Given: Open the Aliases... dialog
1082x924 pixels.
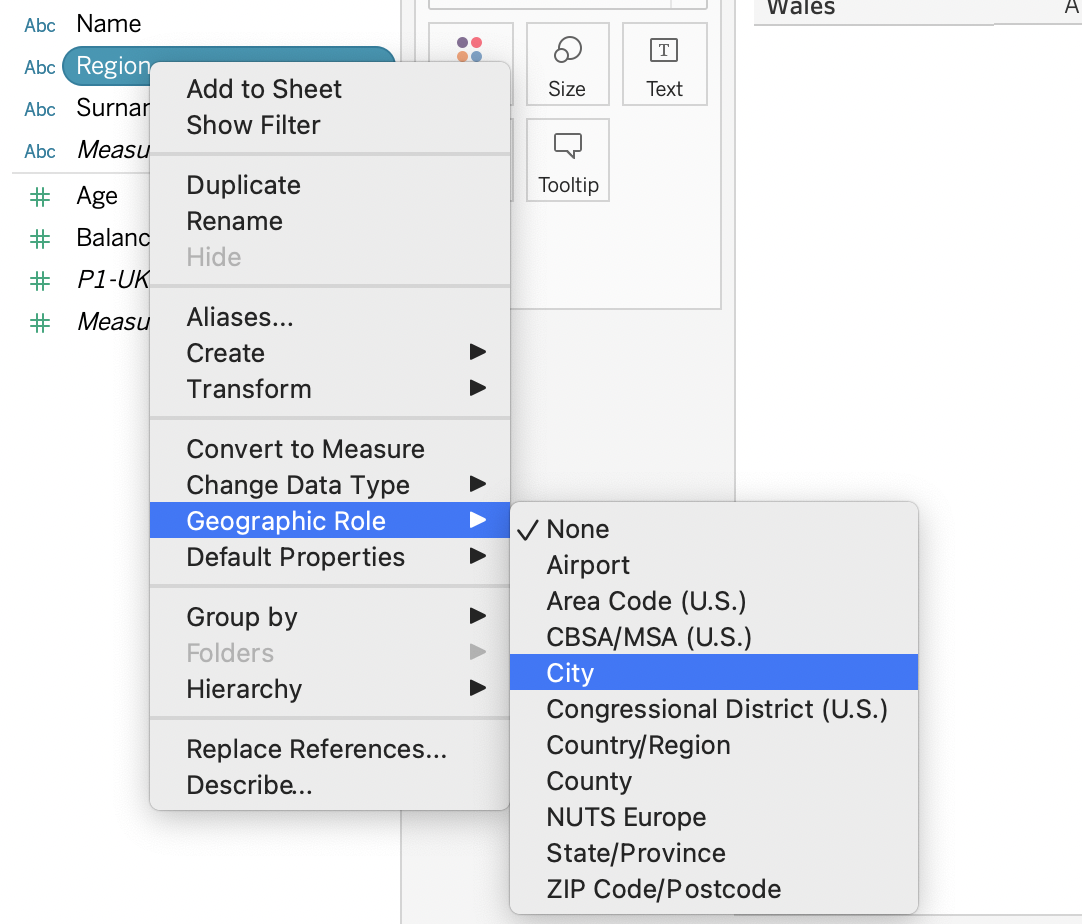Looking at the screenshot, I should tap(240, 317).
